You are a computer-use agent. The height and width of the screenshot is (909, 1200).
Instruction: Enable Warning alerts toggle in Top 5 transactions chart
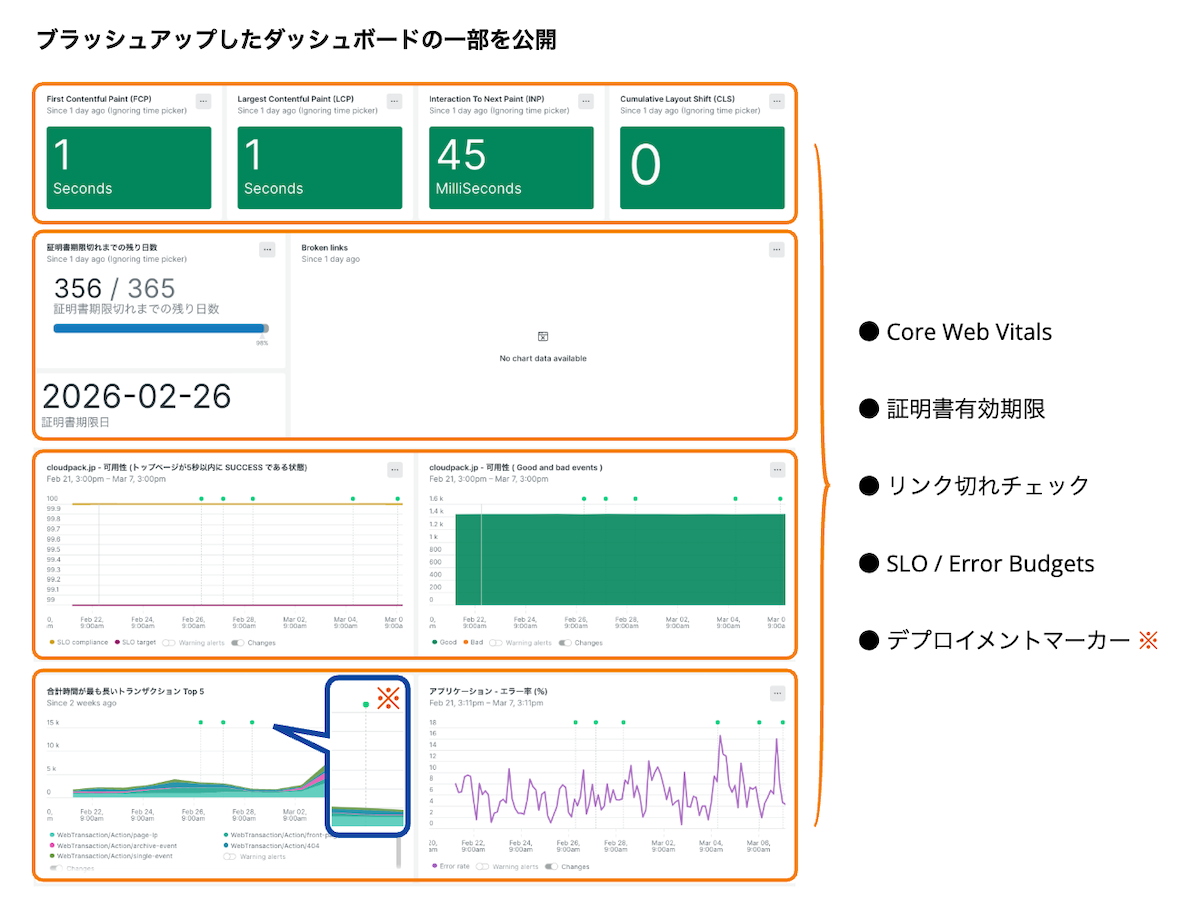pyautogui.click(x=230, y=856)
